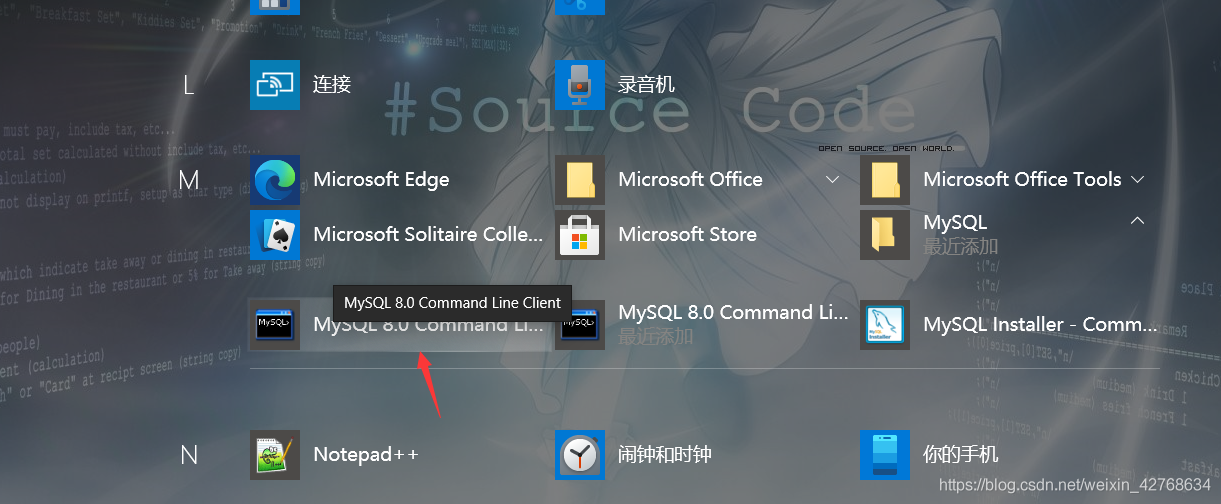The image size is (1221, 504).
Task: Launch the MySQL Installer icon
Action: (885, 325)
